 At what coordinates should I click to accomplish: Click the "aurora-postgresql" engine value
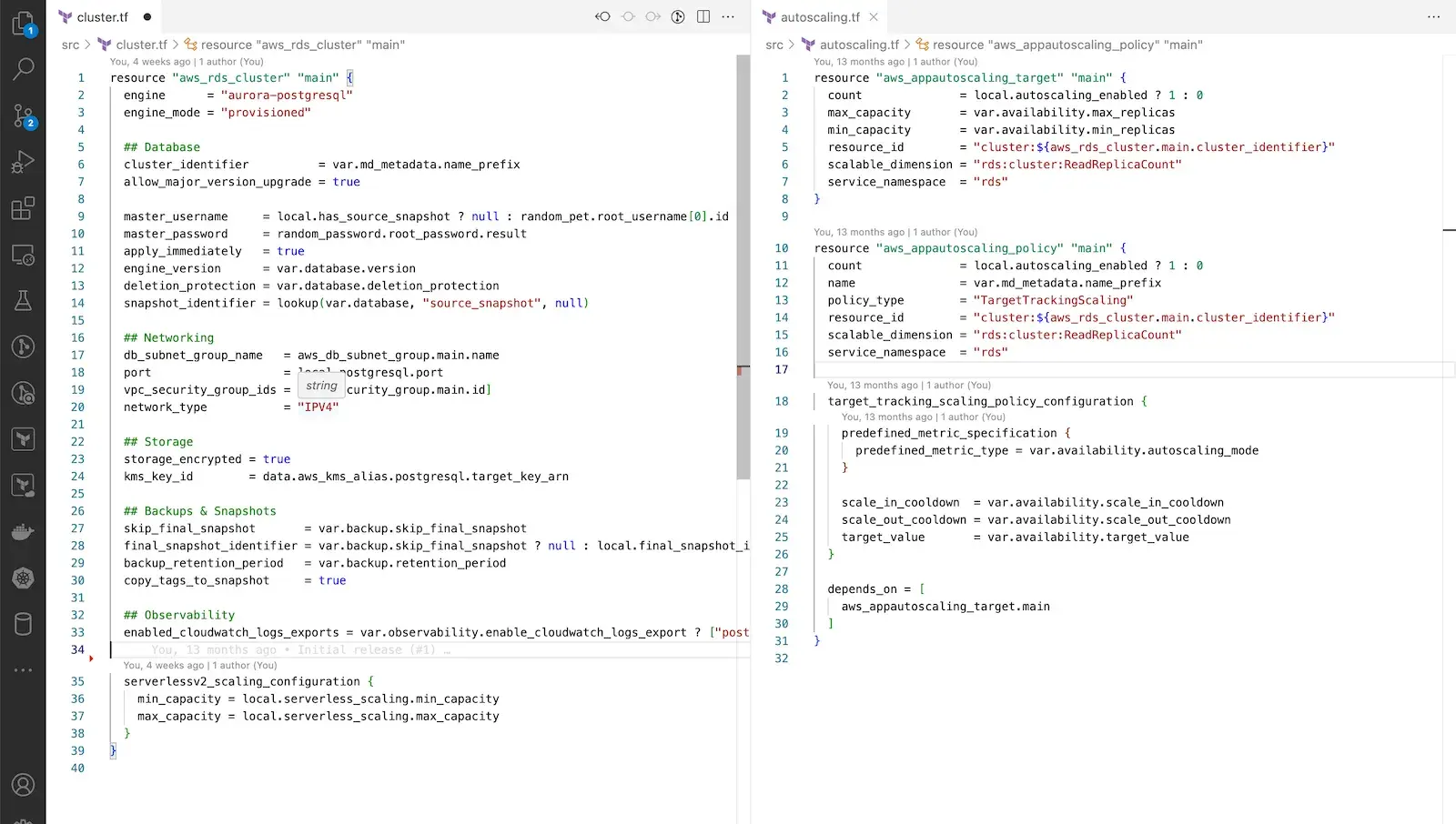point(287,95)
